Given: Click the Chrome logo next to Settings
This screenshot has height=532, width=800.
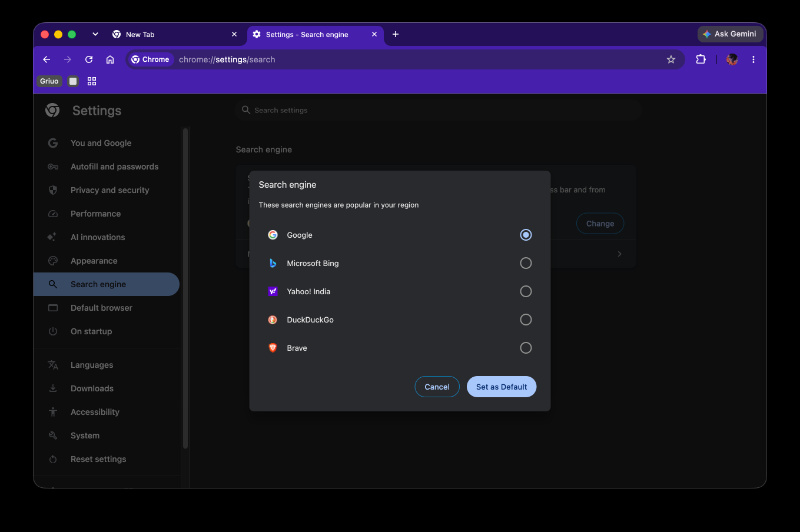Looking at the screenshot, I should coord(52,110).
